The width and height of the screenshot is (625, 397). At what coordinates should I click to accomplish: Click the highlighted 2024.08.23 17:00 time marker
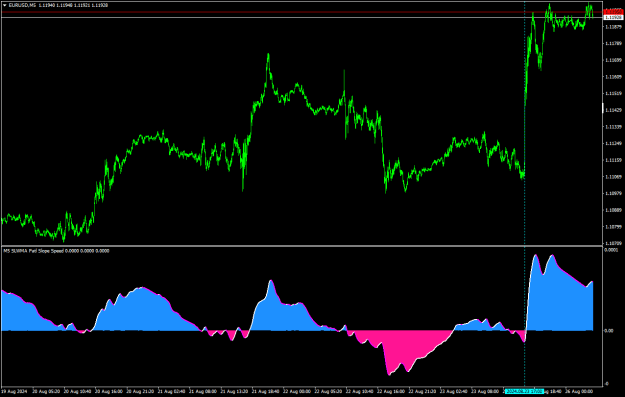click(524, 391)
